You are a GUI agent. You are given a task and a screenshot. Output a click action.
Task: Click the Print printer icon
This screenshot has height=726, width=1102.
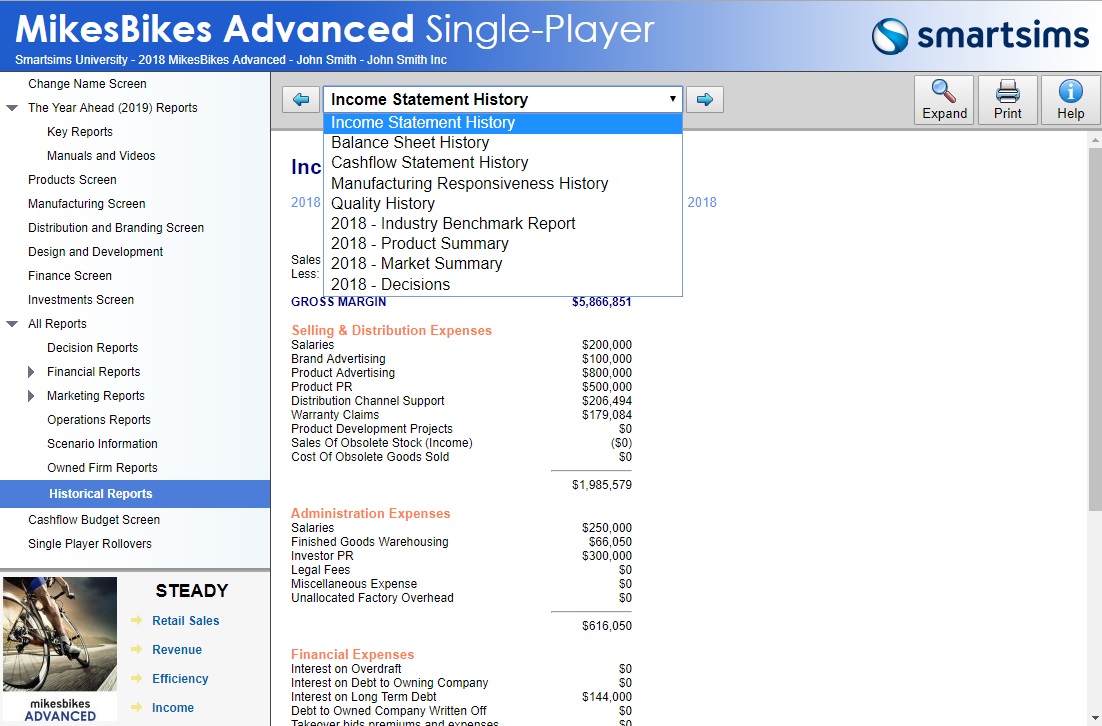click(1007, 92)
